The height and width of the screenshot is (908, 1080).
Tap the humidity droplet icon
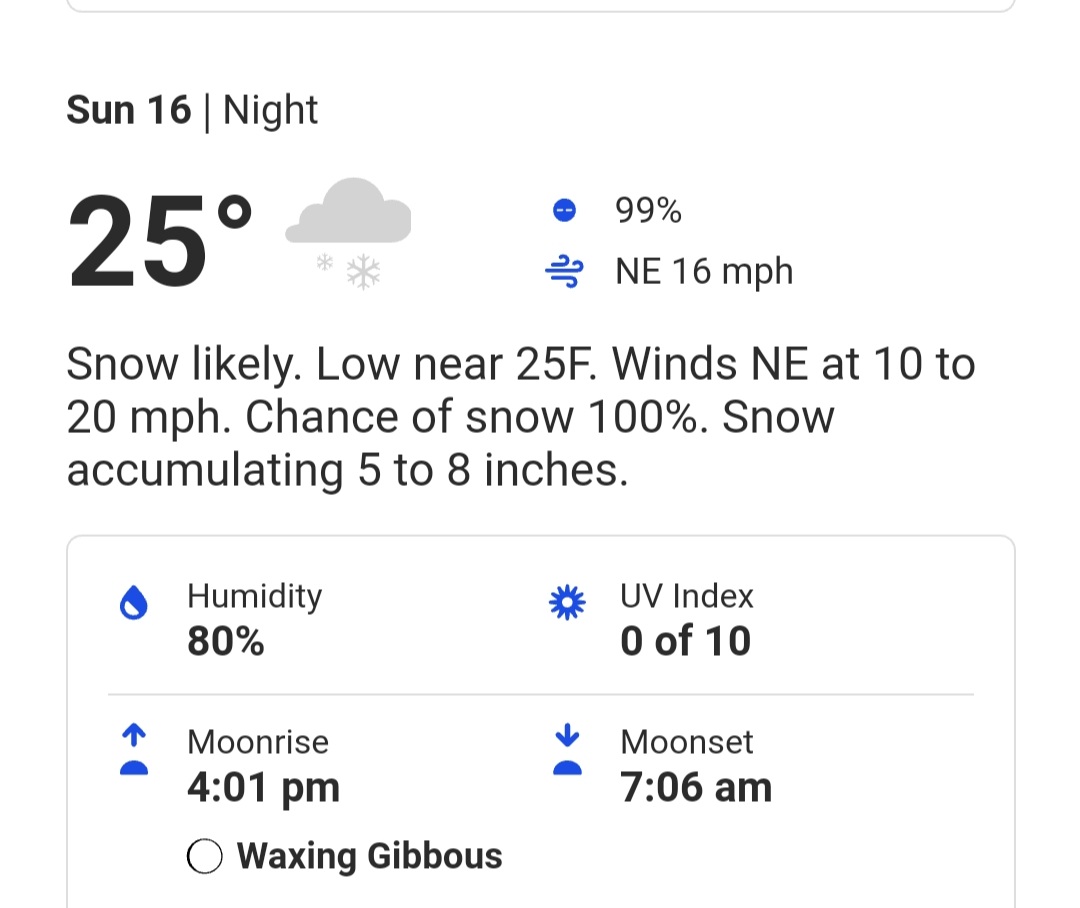[134, 603]
